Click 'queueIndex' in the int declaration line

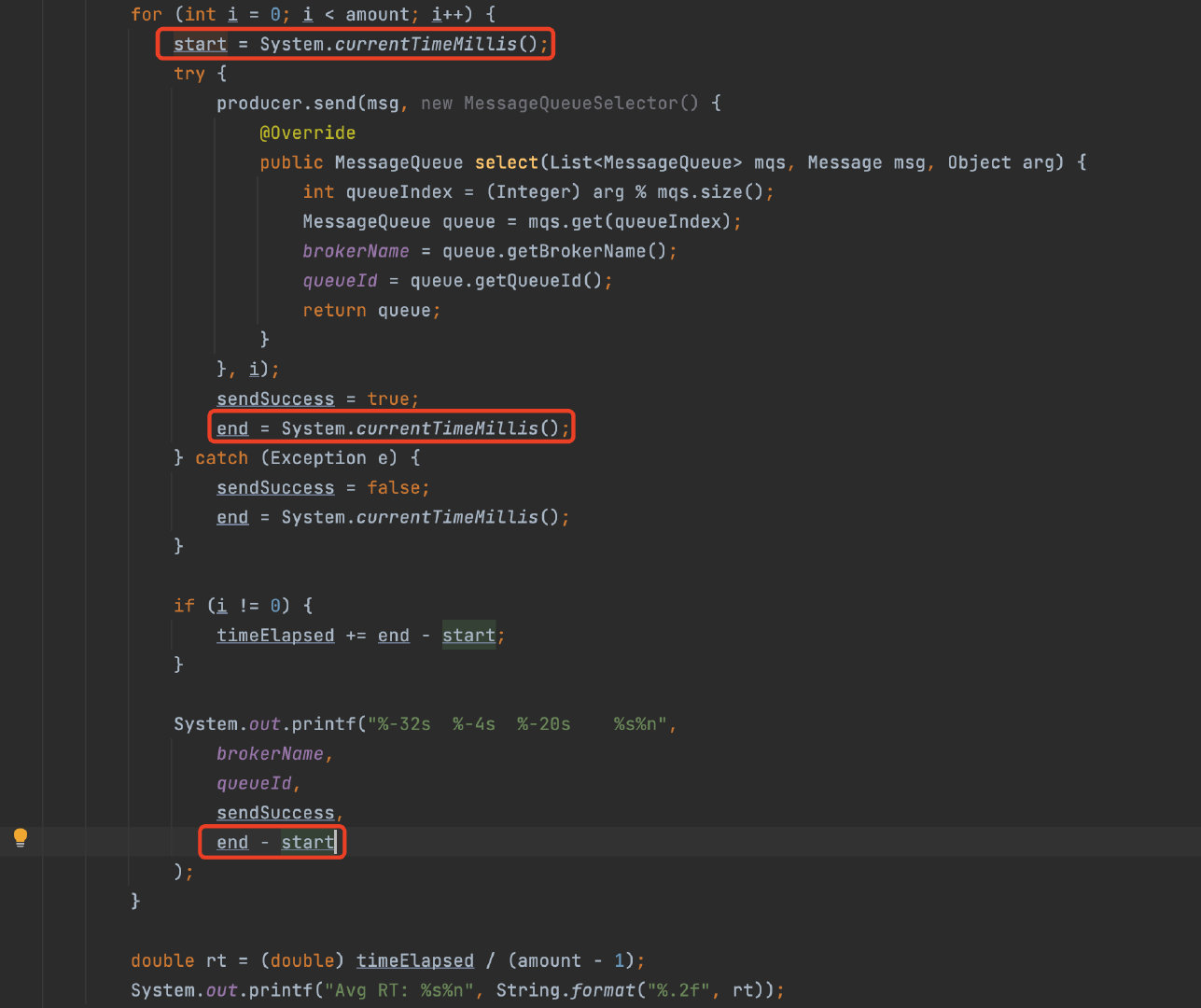(x=399, y=192)
